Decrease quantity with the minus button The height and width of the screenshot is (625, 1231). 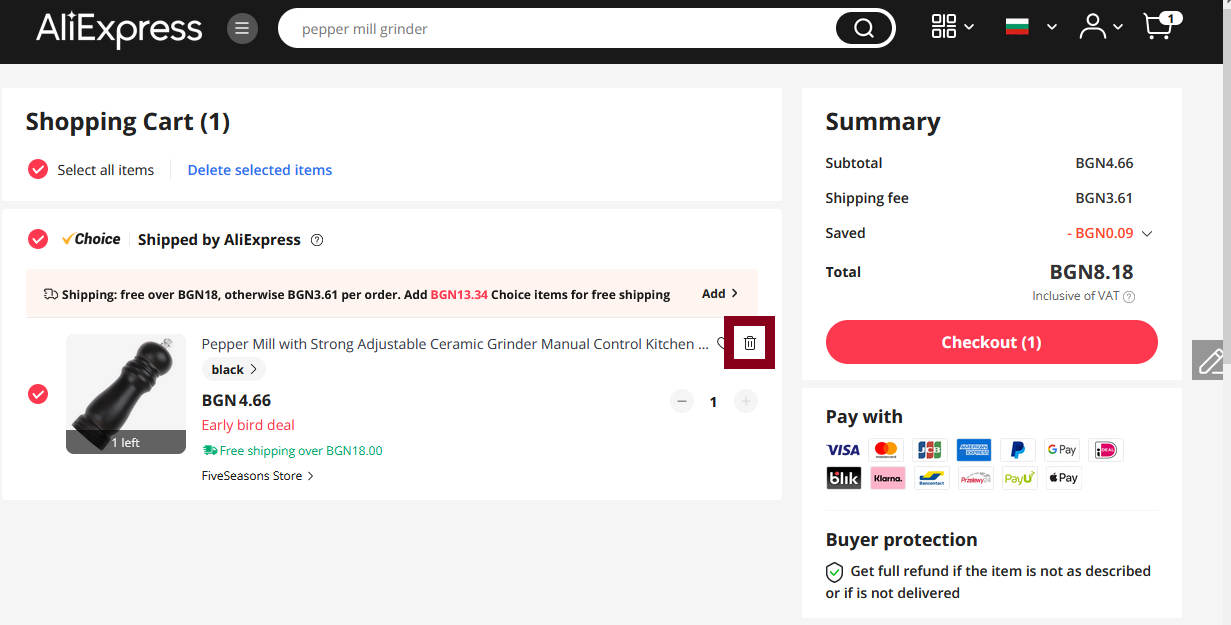click(x=682, y=402)
